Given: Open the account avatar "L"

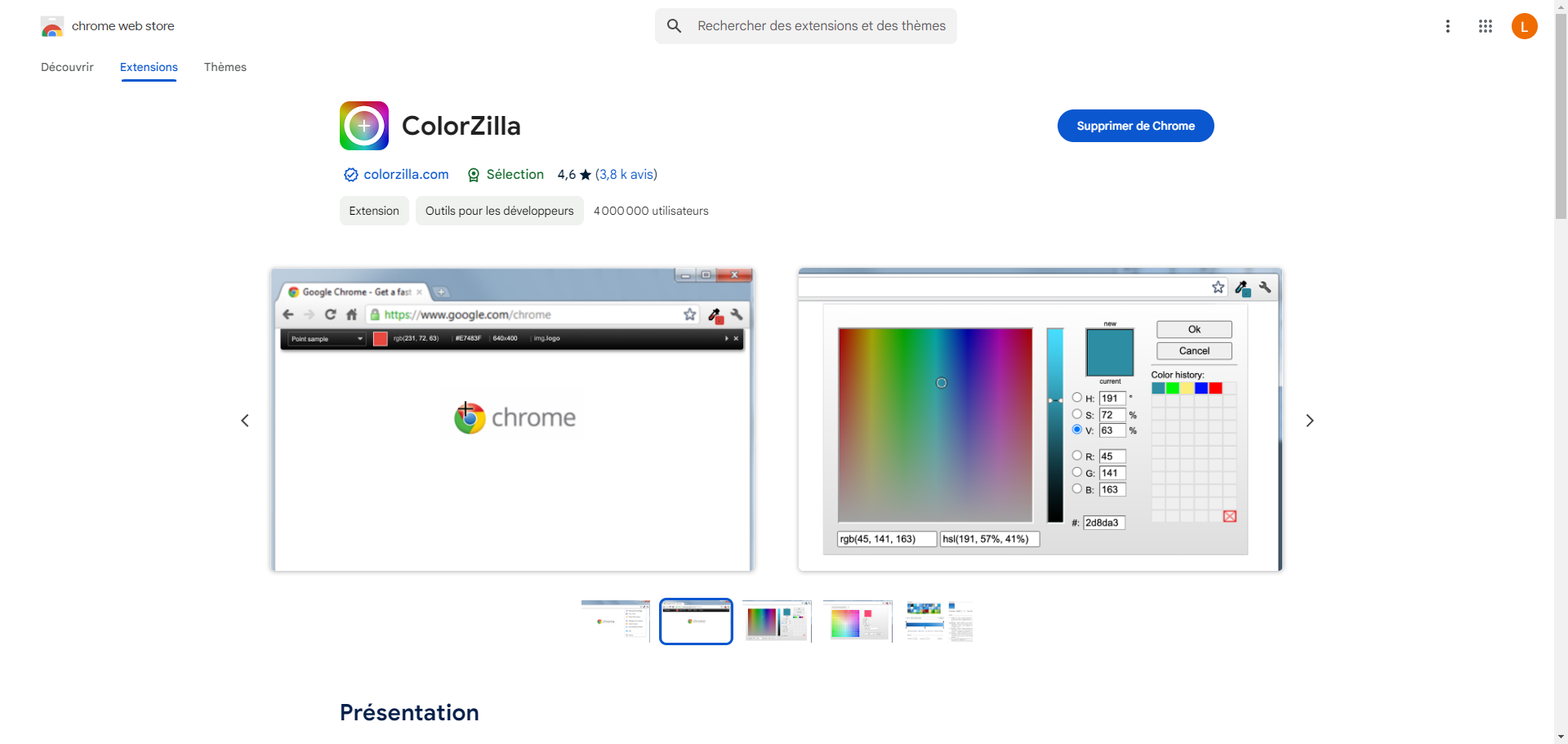Looking at the screenshot, I should click(1524, 26).
